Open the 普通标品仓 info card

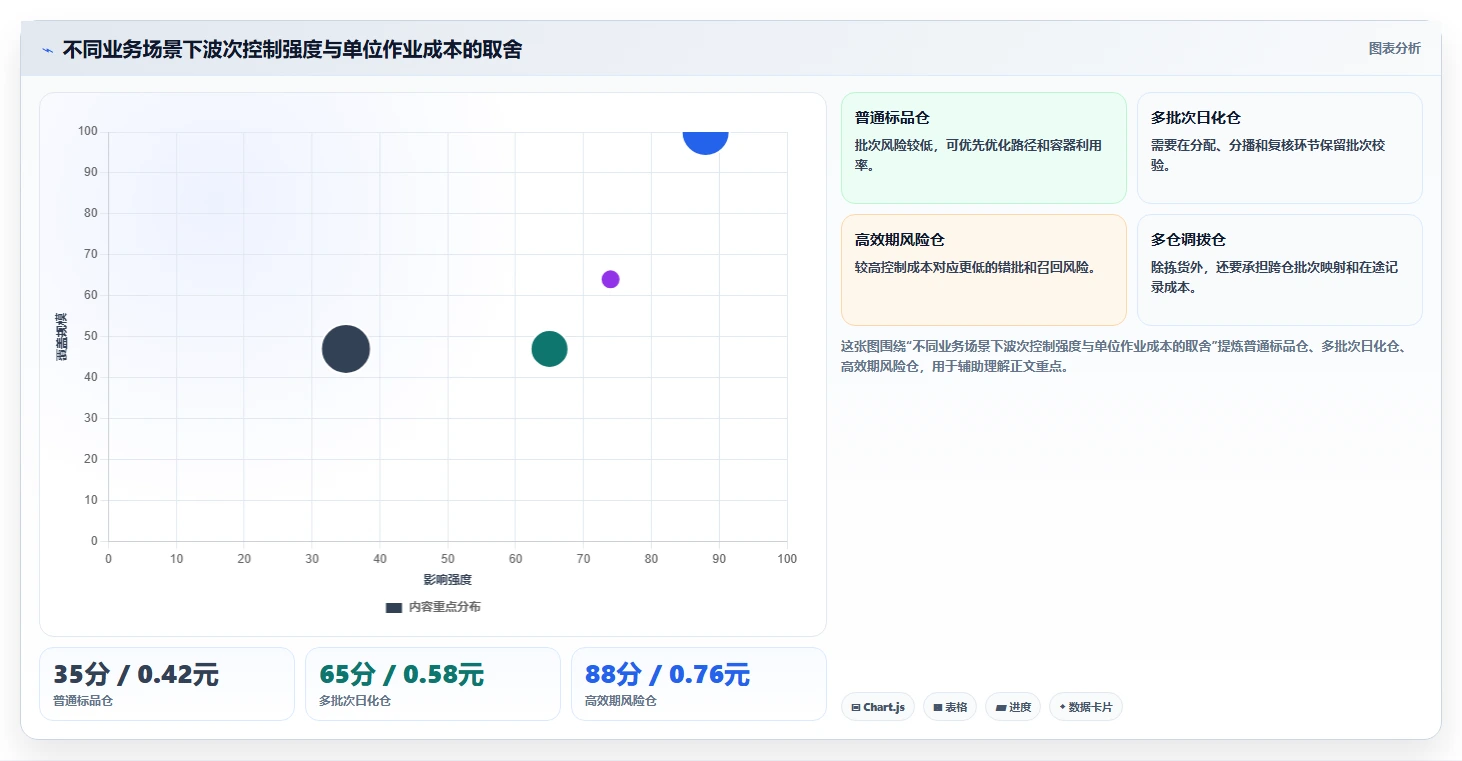(x=983, y=148)
